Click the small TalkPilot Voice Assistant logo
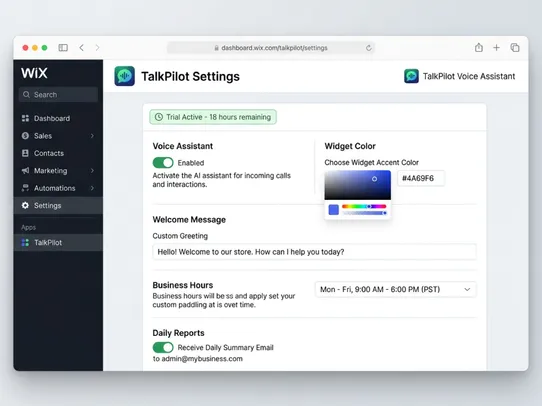This screenshot has width=542, height=406. pyautogui.click(x=411, y=76)
